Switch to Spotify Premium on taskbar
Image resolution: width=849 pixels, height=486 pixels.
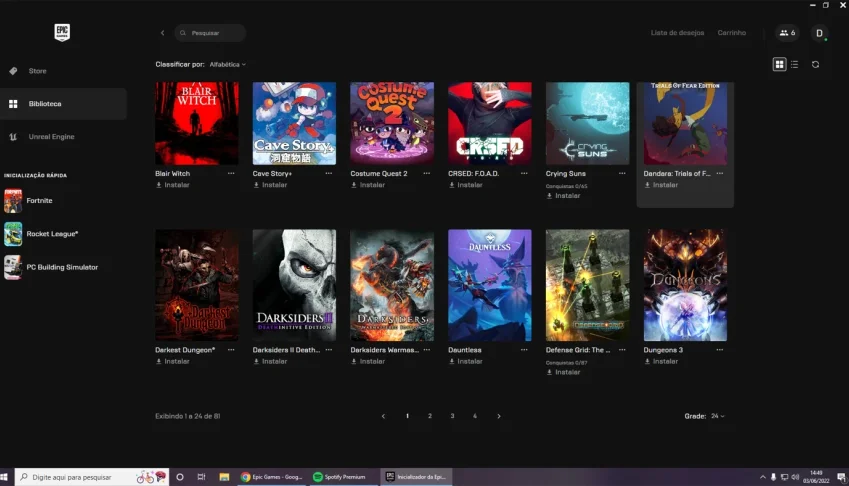(x=343, y=477)
